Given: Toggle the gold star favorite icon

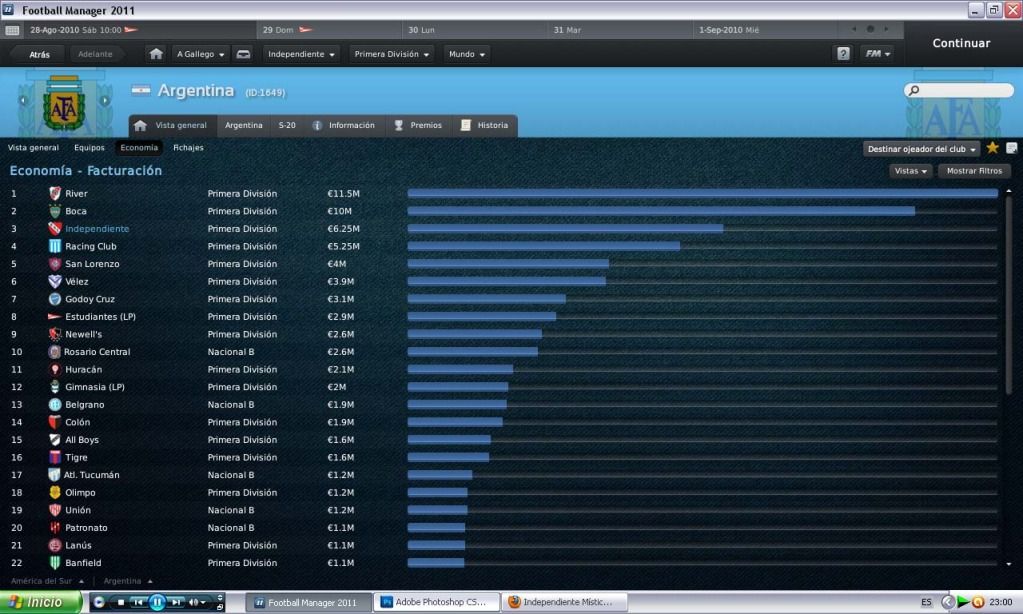Looking at the screenshot, I should 992,148.
